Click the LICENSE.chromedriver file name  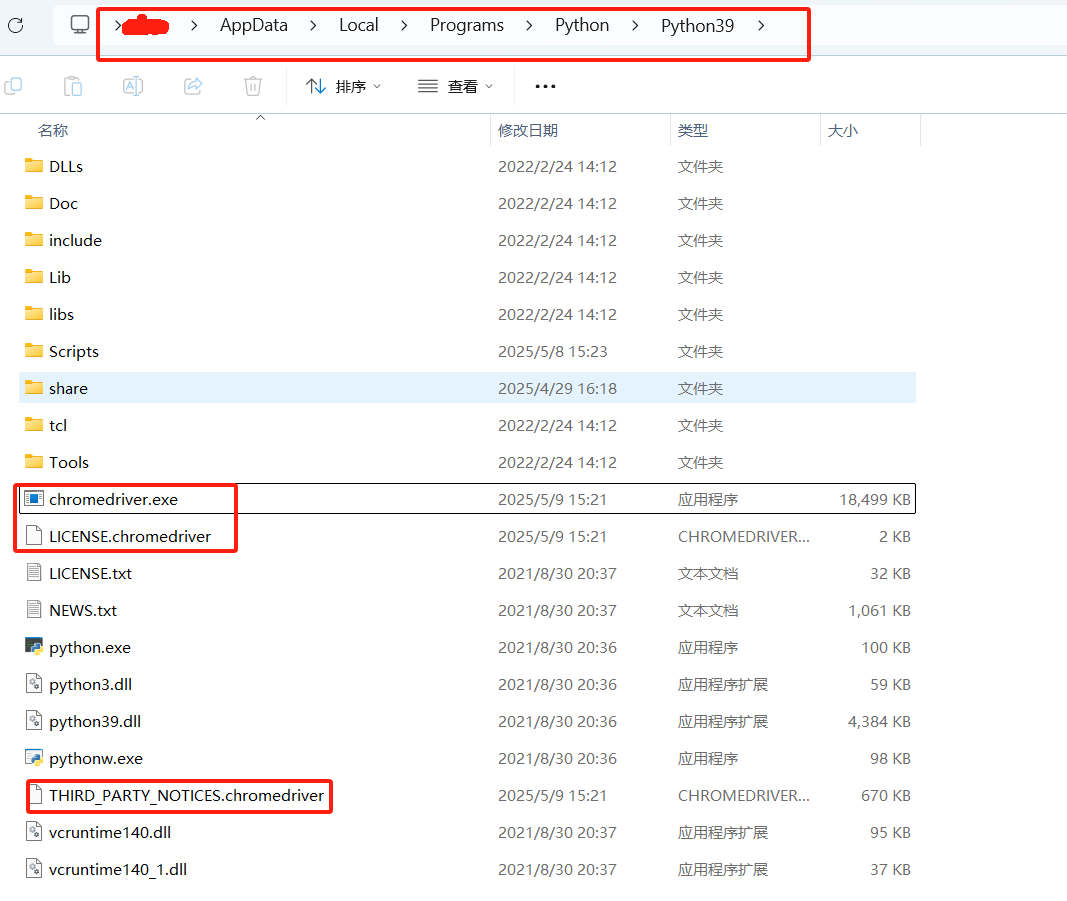(x=130, y=537)
